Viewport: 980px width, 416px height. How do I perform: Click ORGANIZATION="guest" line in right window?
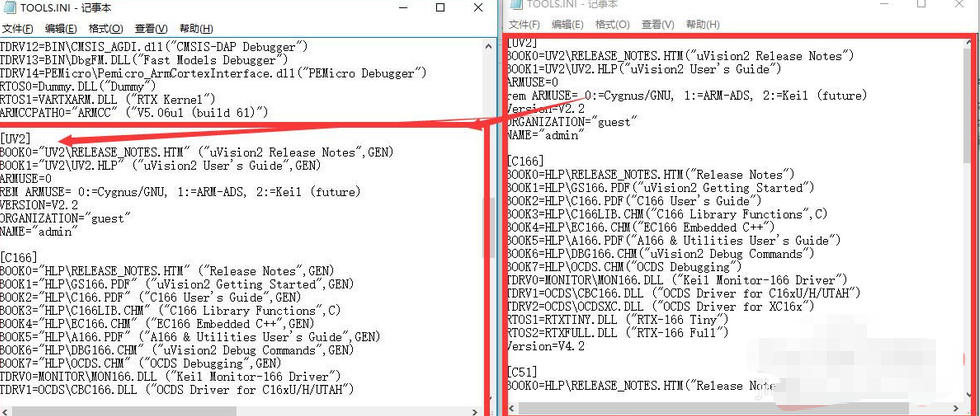pos(572,122)
